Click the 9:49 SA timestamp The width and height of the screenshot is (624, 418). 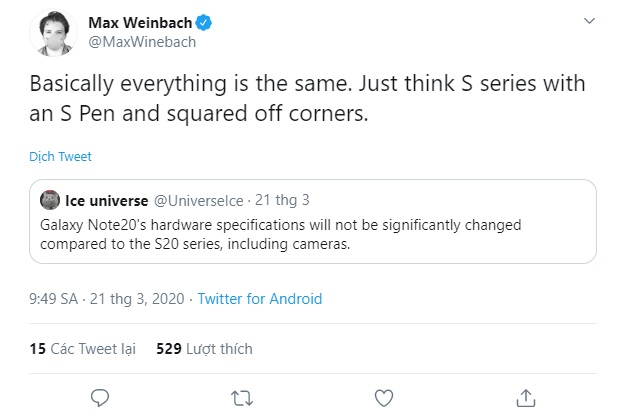[53, 299]
